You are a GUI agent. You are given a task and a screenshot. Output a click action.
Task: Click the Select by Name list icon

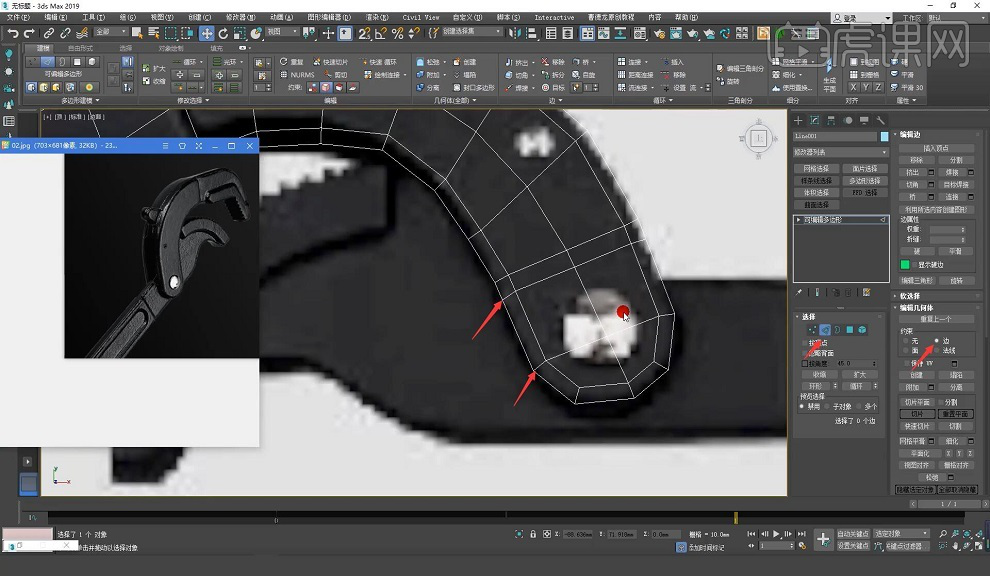(x=153, y=33)
